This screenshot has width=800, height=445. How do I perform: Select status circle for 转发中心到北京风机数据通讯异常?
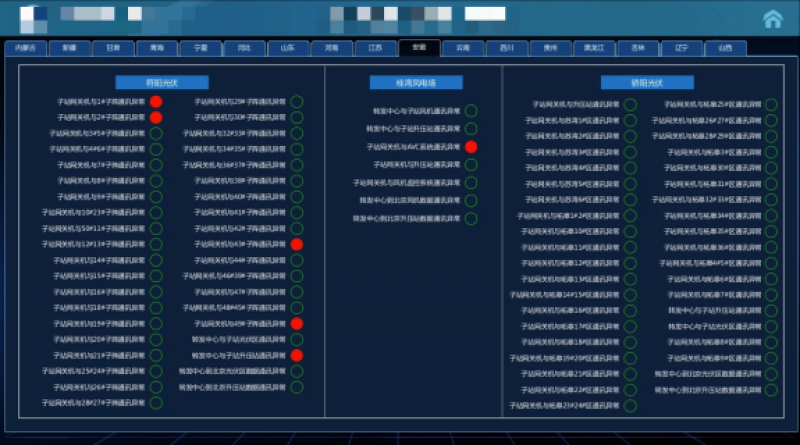click(x=471, y=201)
